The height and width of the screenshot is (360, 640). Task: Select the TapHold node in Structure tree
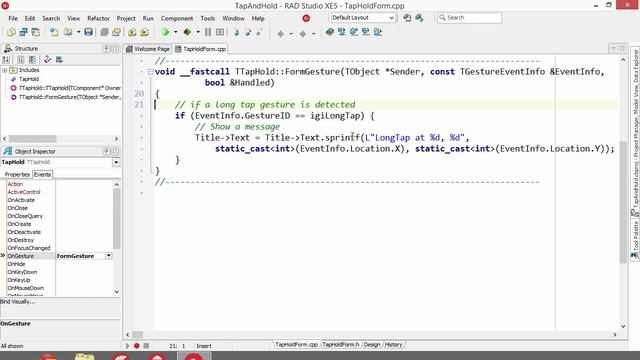point(29,79)
